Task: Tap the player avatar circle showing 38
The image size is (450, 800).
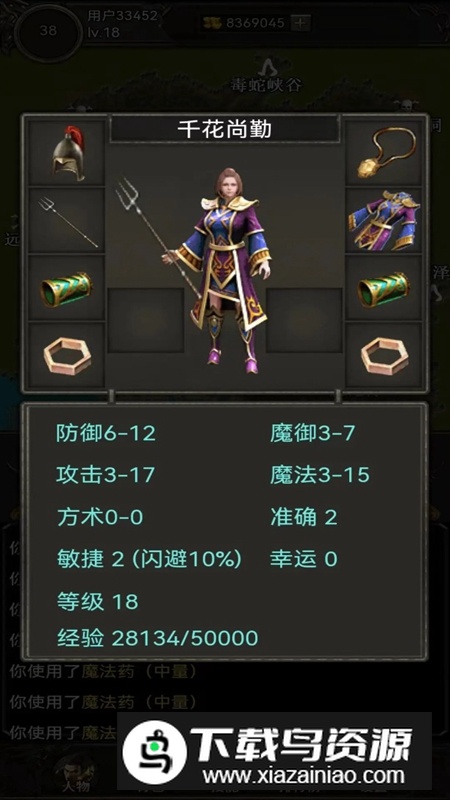Action: point(48,31)
